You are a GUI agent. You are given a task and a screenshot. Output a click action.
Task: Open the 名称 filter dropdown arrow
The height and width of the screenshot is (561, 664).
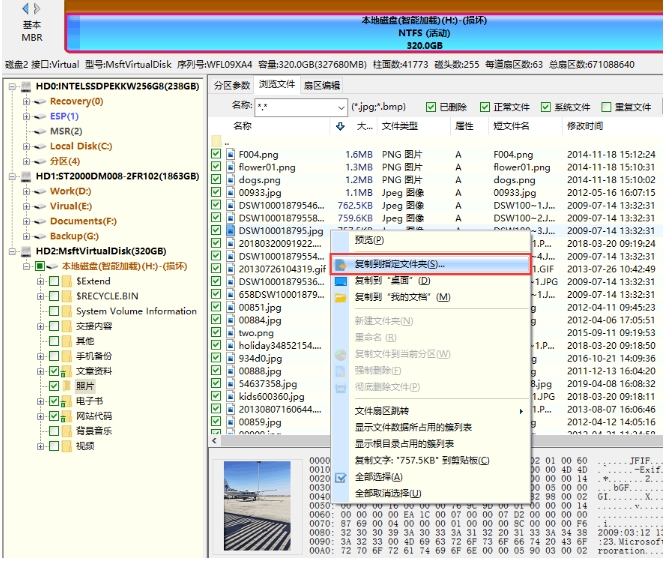click(x=340, y=107)
